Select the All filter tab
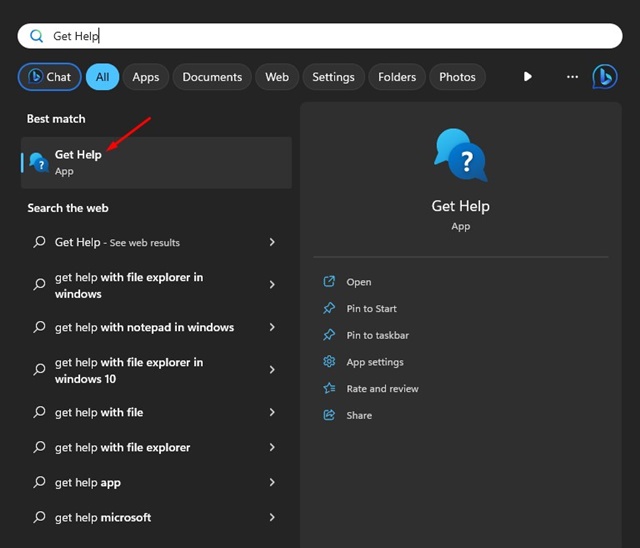This screenshot has height=548, width=640. [102, 77]
